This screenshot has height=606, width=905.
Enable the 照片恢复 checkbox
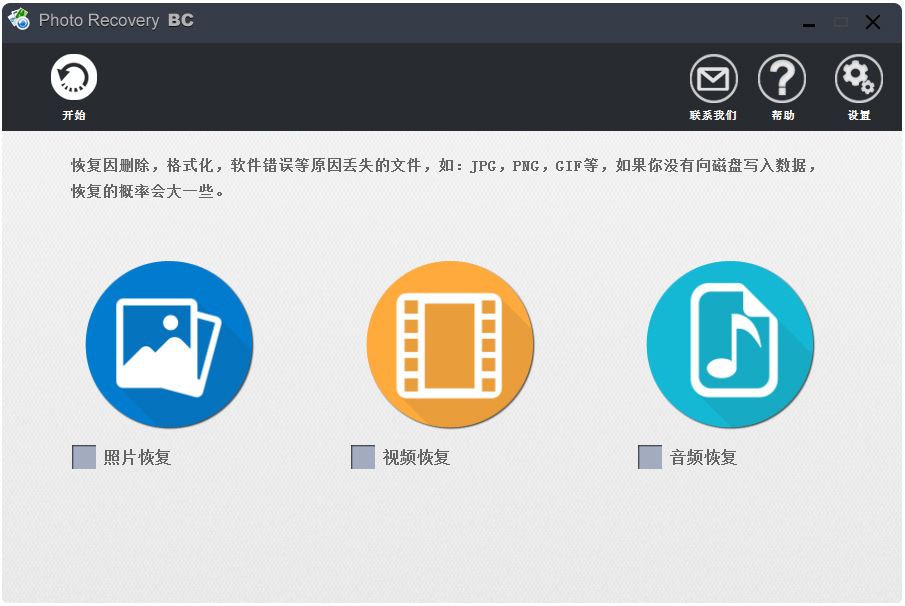[84, 457]
